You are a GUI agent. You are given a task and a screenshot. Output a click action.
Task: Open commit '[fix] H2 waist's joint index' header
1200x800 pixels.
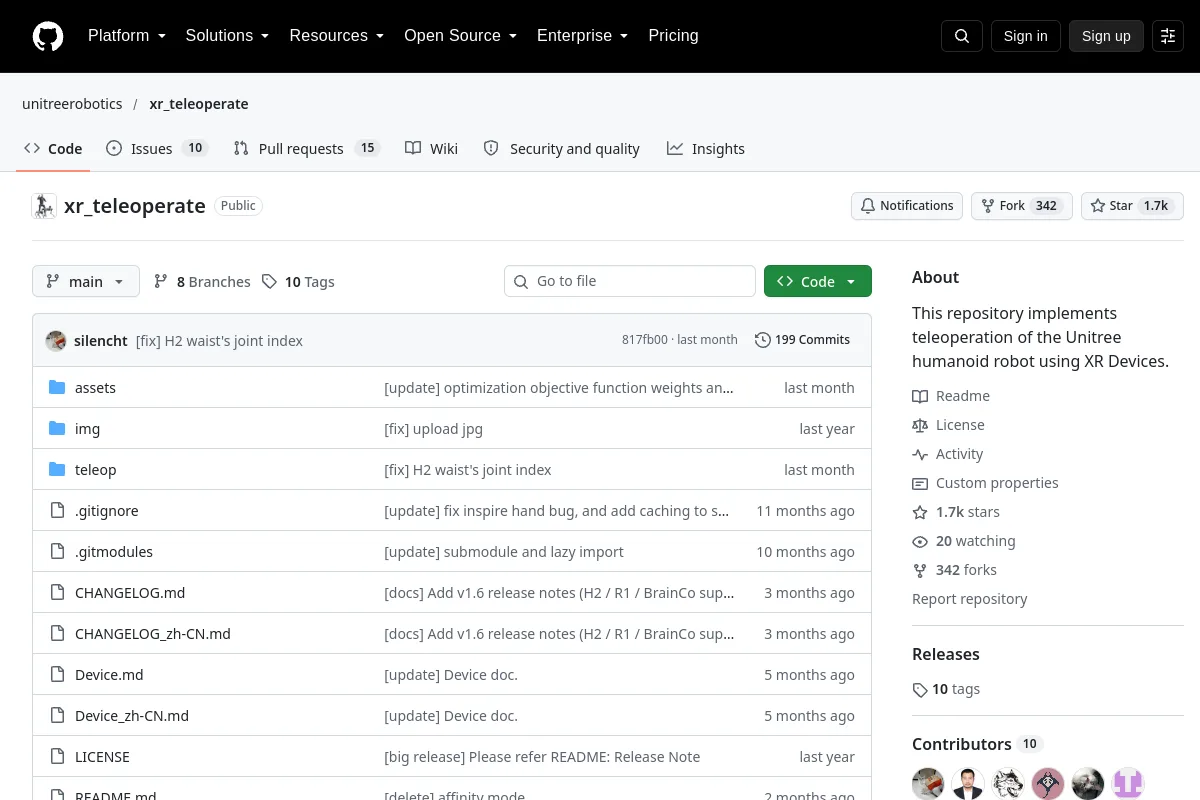point(219,341)
